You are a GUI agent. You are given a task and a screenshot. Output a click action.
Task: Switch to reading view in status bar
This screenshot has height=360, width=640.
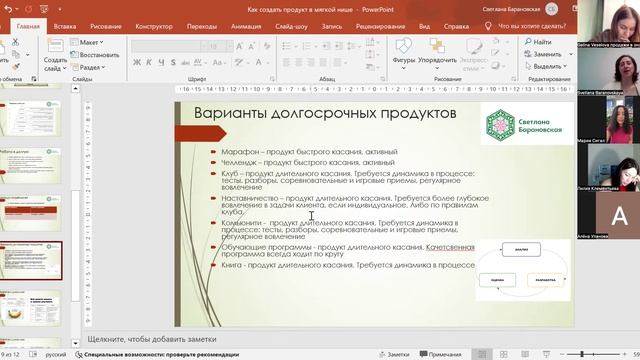pyautogui.click(x=525, y=354)
